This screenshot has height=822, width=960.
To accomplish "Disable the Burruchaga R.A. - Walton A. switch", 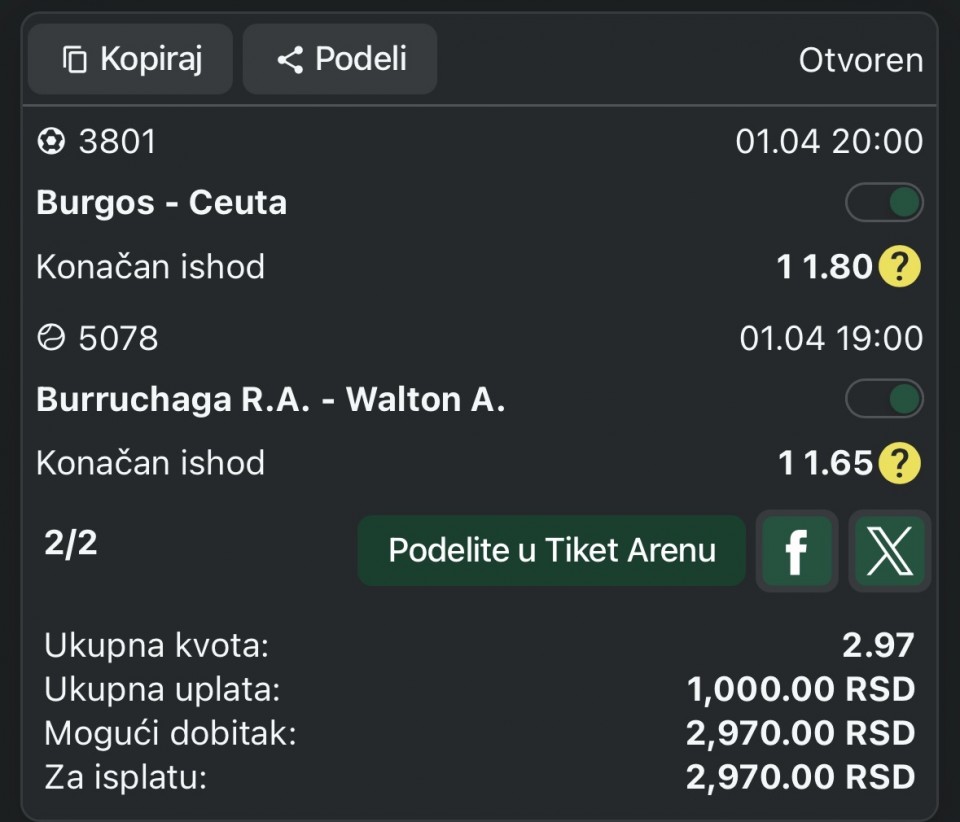I will (884, 399).
